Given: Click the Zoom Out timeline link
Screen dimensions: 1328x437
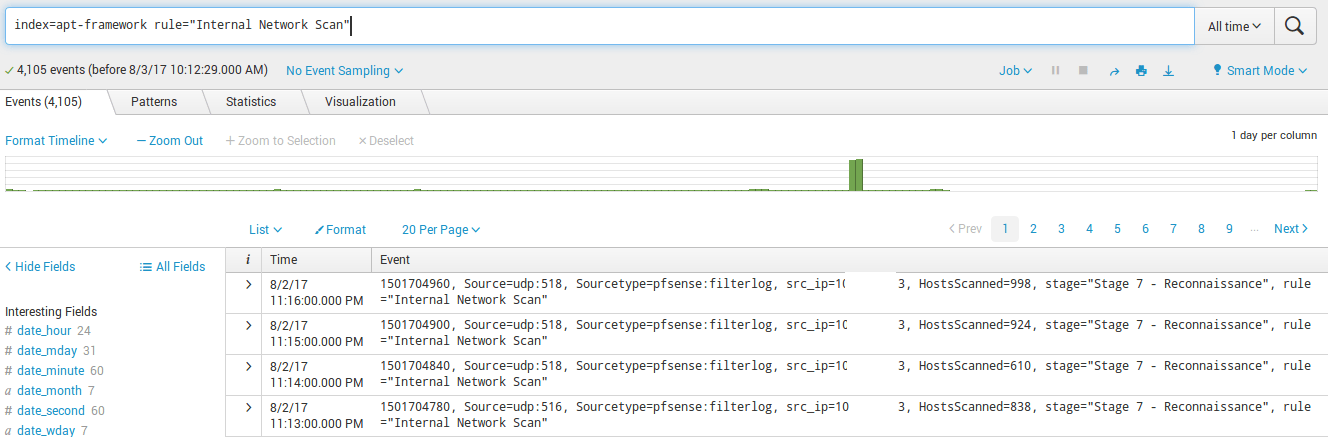Looking at the screenshot, I should point(170,141).
